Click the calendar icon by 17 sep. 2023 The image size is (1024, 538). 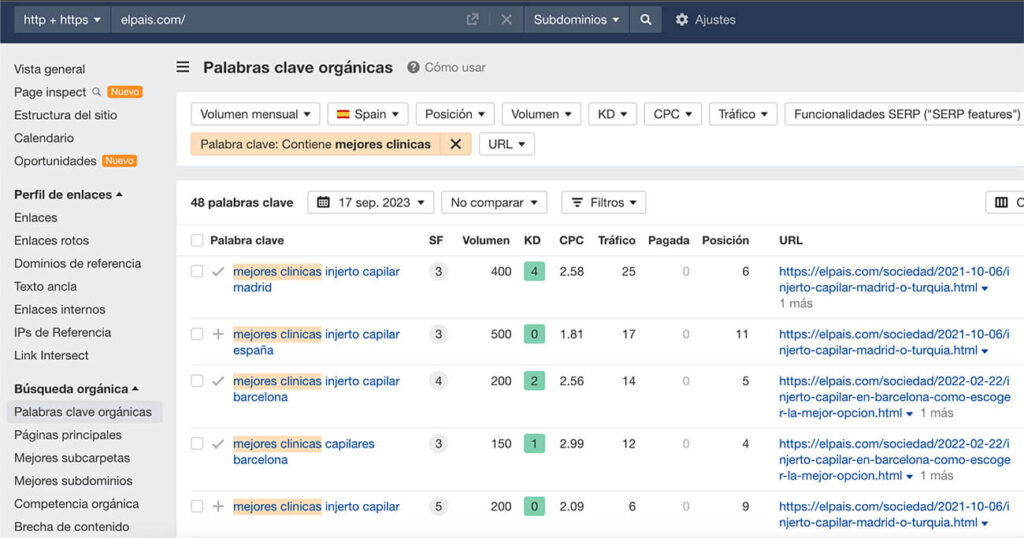323,202
